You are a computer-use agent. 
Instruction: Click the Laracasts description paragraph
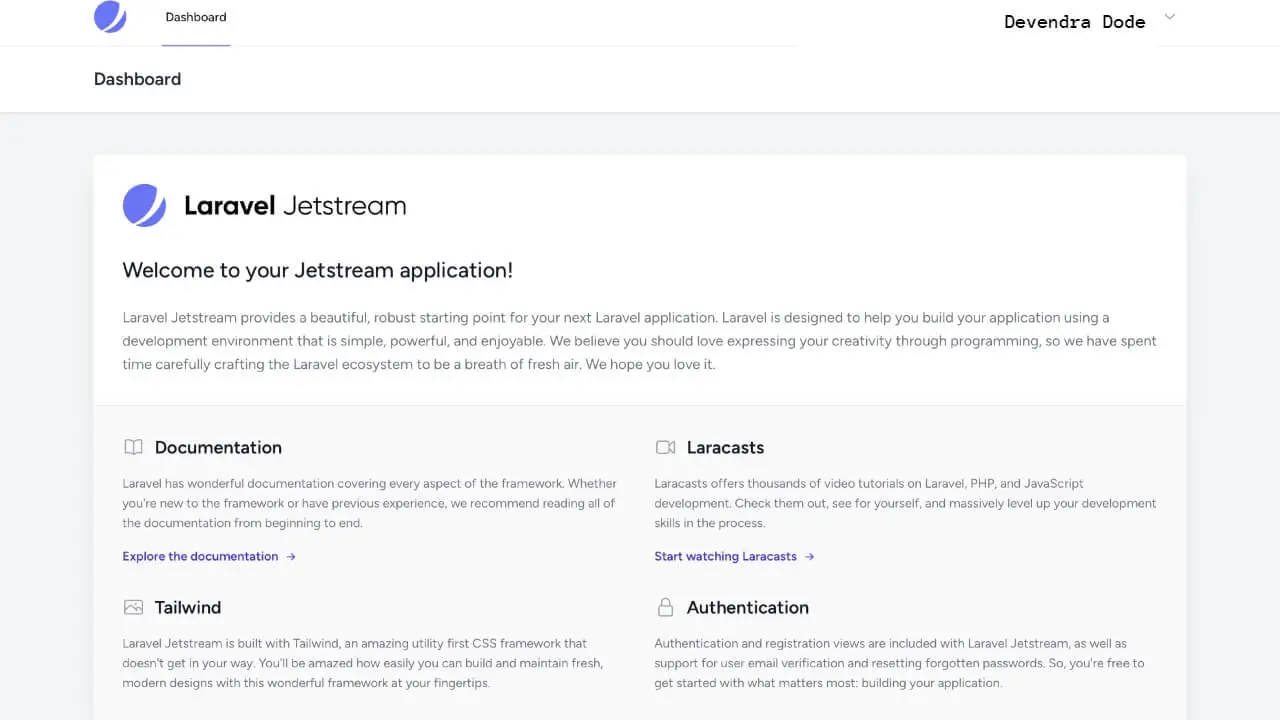click(905, 503)
